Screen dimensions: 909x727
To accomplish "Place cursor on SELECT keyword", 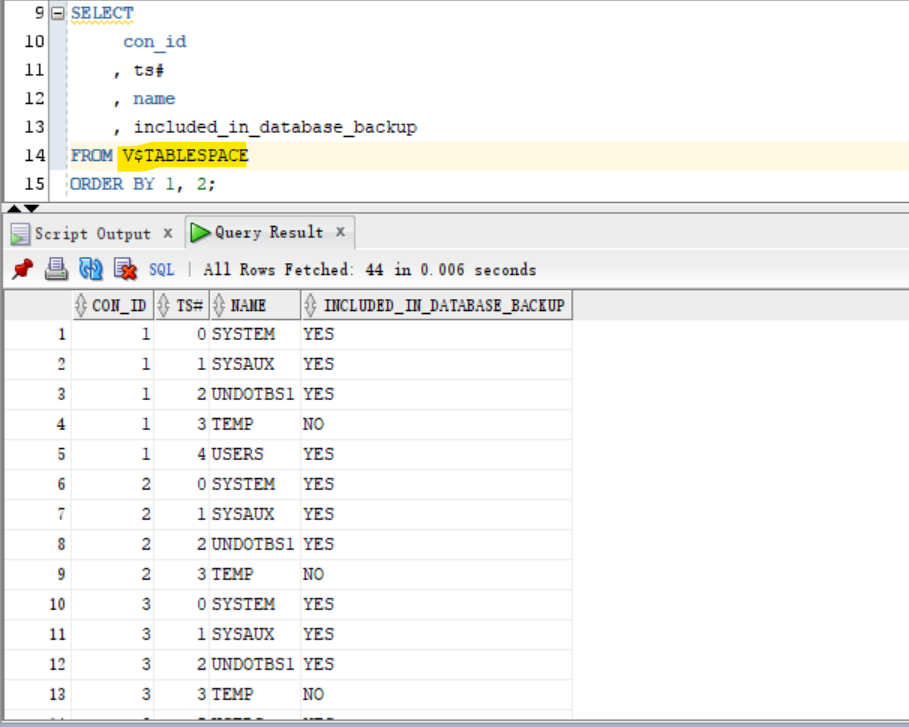I will pyautogui.click(x=102, y=13).
